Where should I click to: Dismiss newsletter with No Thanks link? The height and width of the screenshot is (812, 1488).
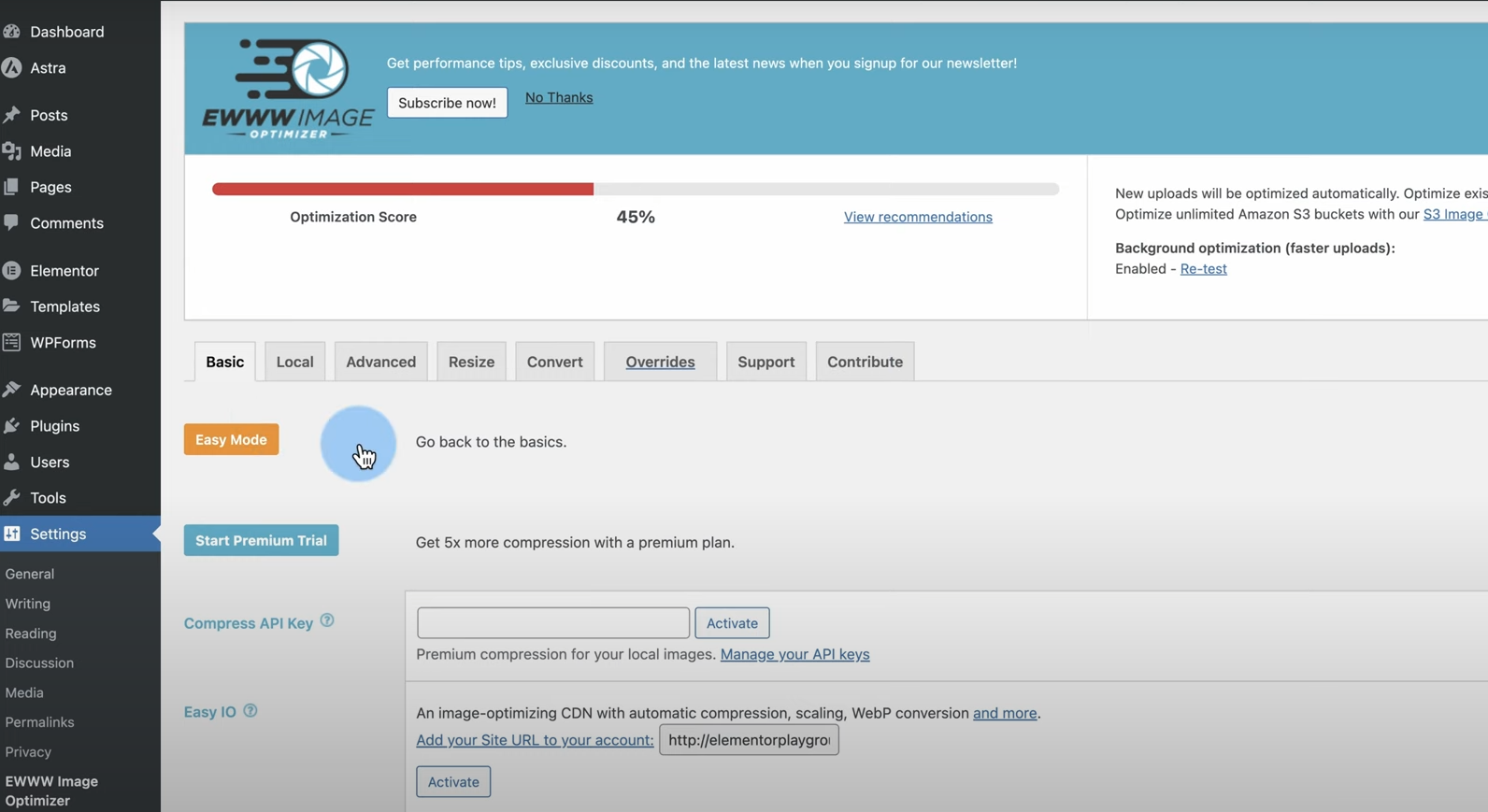click(x=558, y=97)
